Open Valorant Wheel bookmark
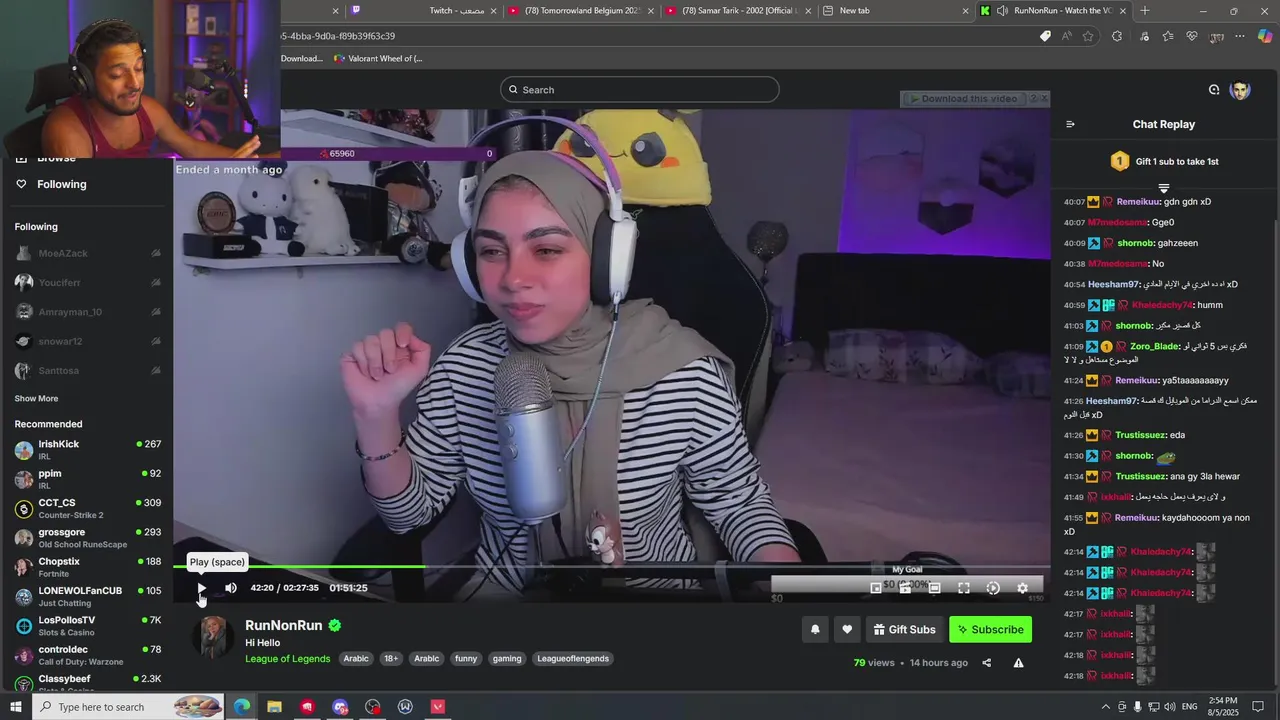 [x=378, y=58]
